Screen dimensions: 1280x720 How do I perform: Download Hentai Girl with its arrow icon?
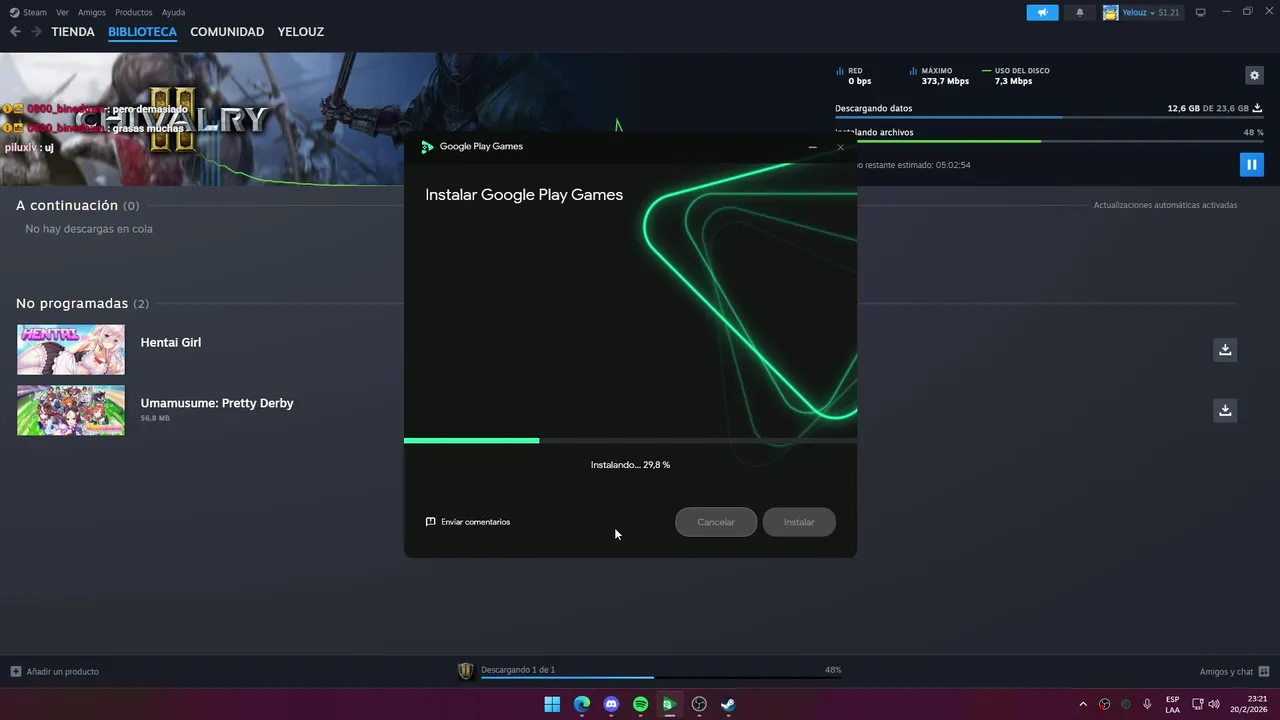point(1225,350)
